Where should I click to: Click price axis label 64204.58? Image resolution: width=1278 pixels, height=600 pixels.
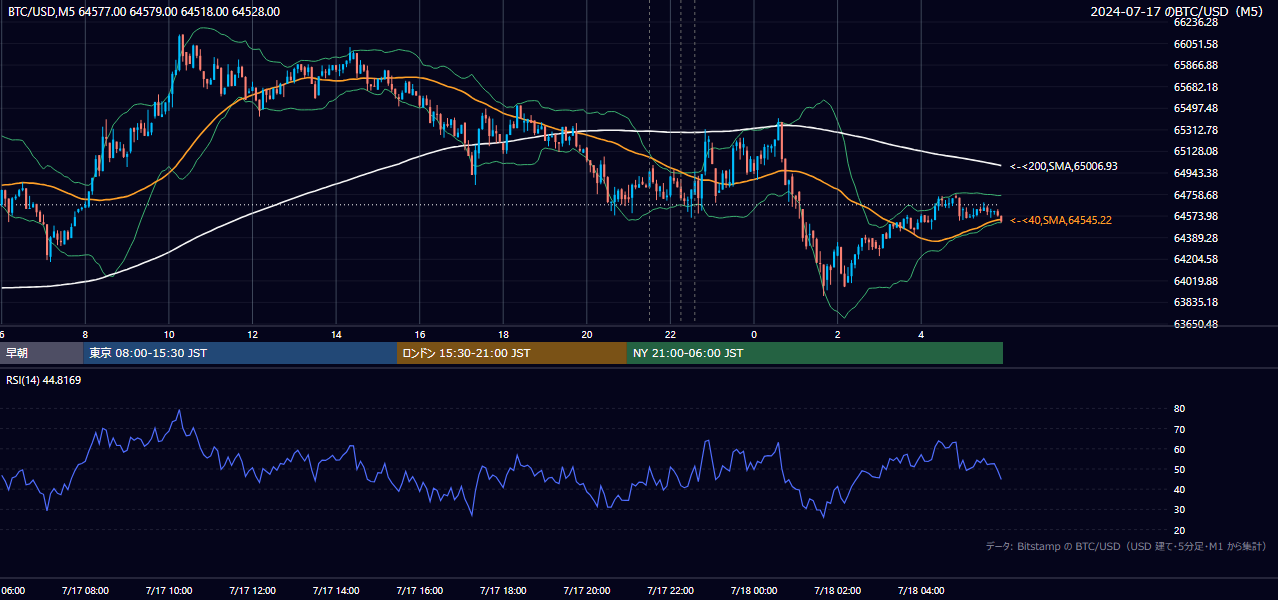(1196, 259)
